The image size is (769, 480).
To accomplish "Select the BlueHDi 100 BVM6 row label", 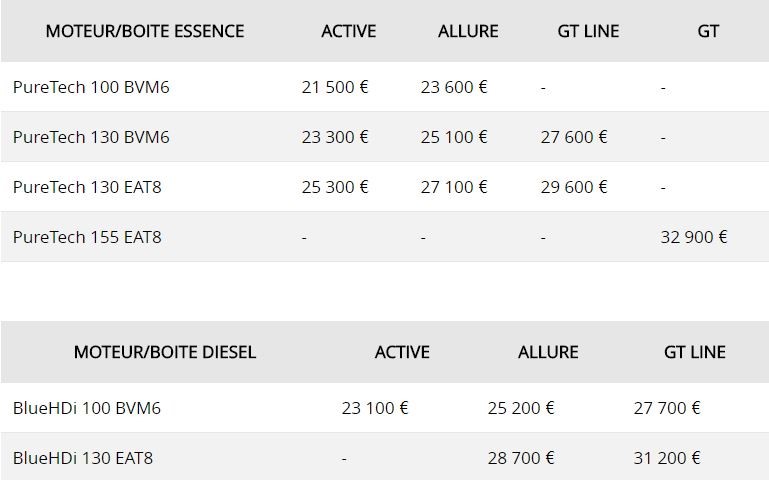I will click(87, 408).
